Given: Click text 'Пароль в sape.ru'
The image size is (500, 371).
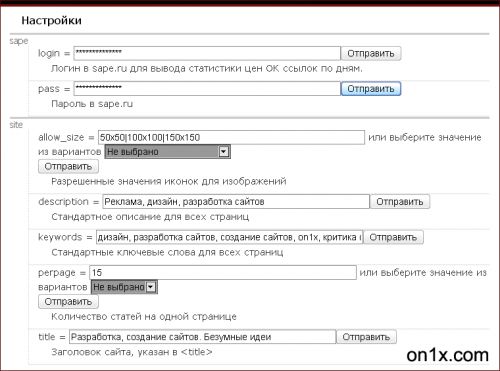Looking at the screenshot, I should [x=92, y=104].
